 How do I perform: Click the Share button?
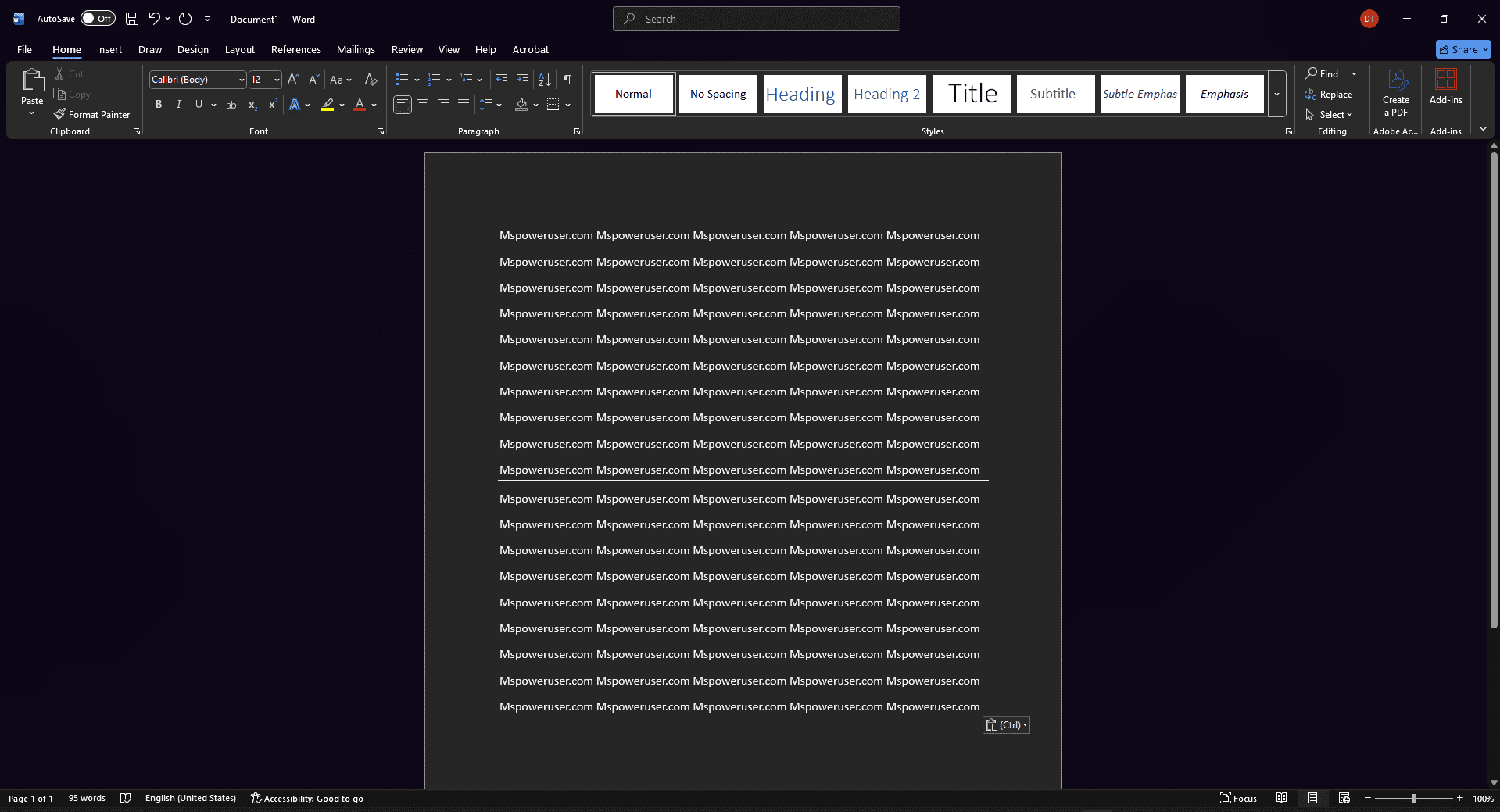click(1462, 48)
